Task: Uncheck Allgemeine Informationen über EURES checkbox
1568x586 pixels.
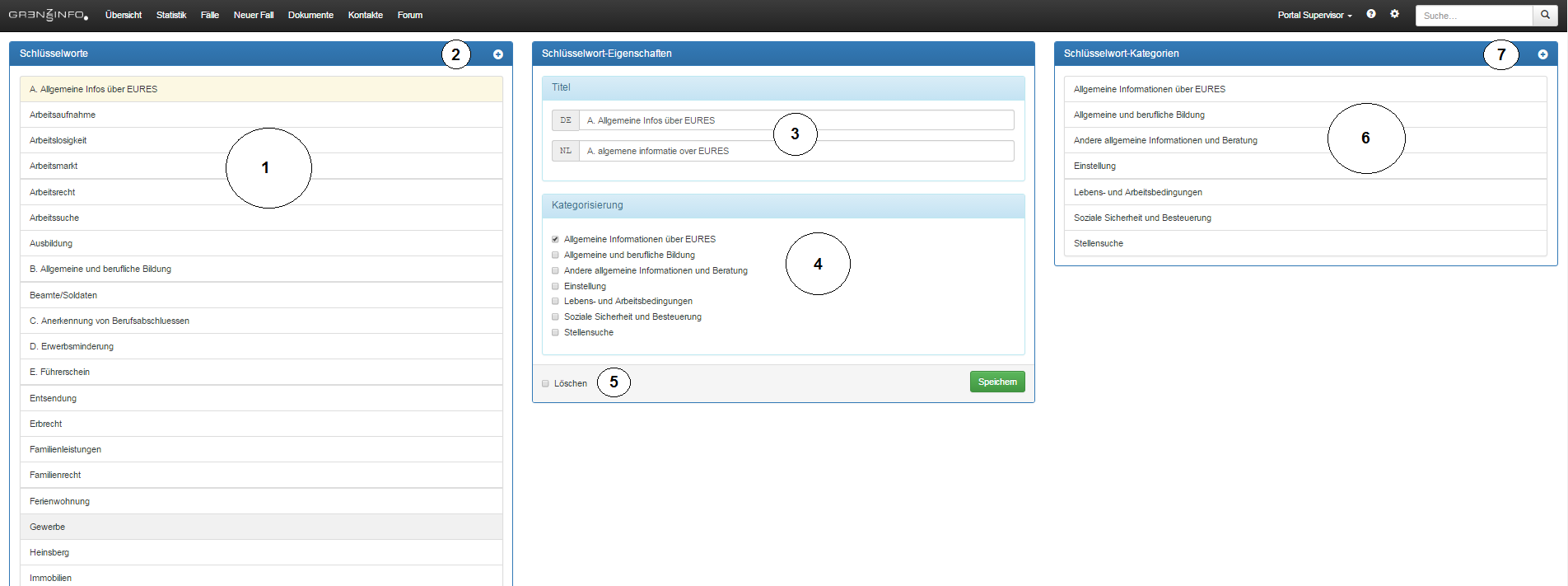Action: click(555, 240)
